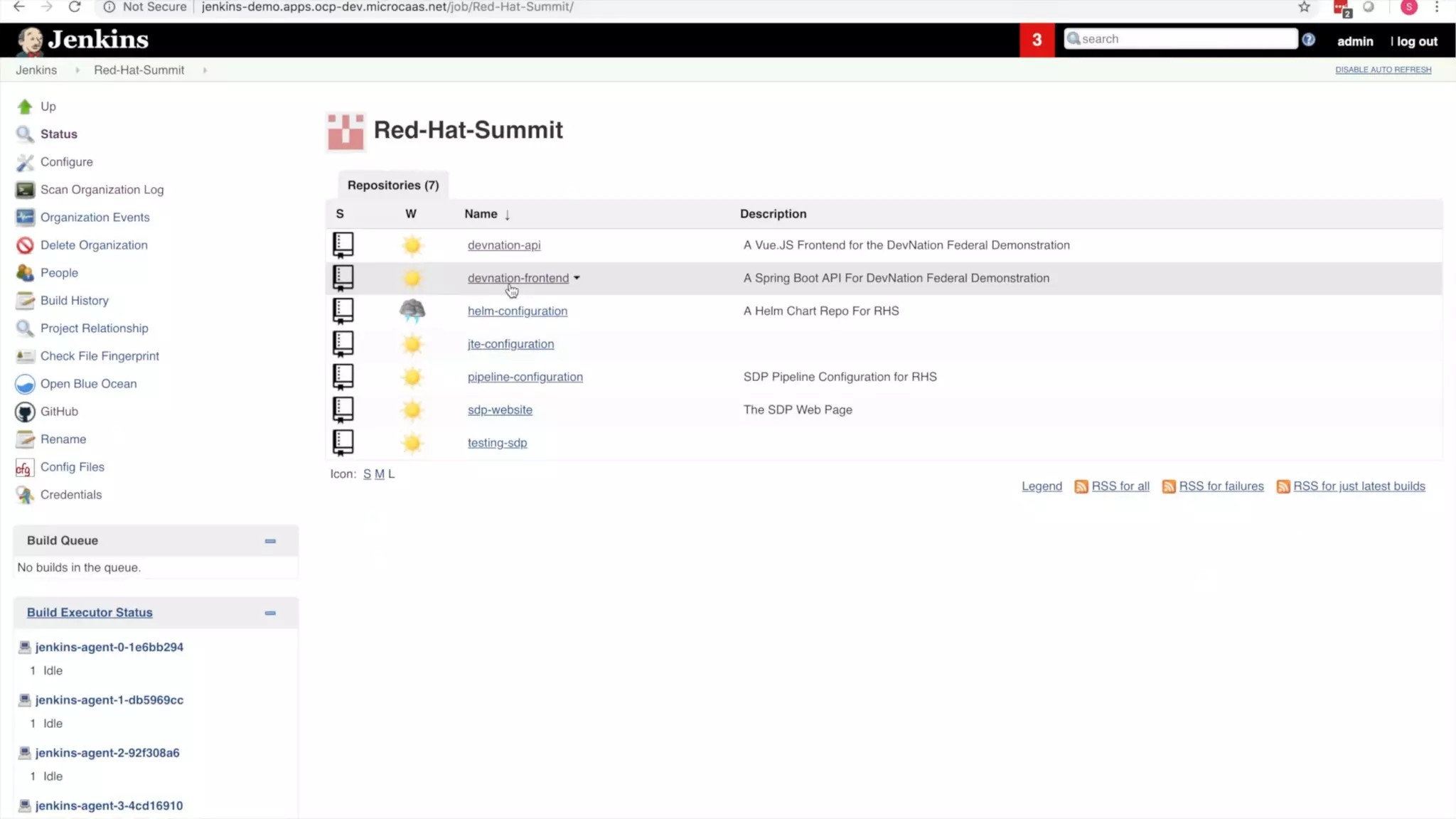The height and width of the screenshot is (819, 1456).
Task: Select the Repositories (7) tab
Action: point(393,185)
